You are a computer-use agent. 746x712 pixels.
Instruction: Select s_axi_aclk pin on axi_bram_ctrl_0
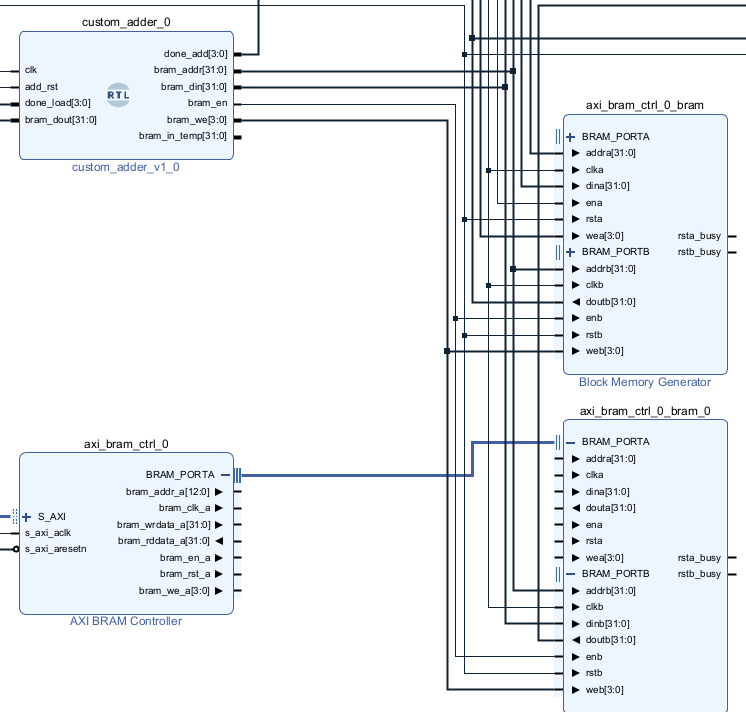pyautogui.click(x=48, y=533)
